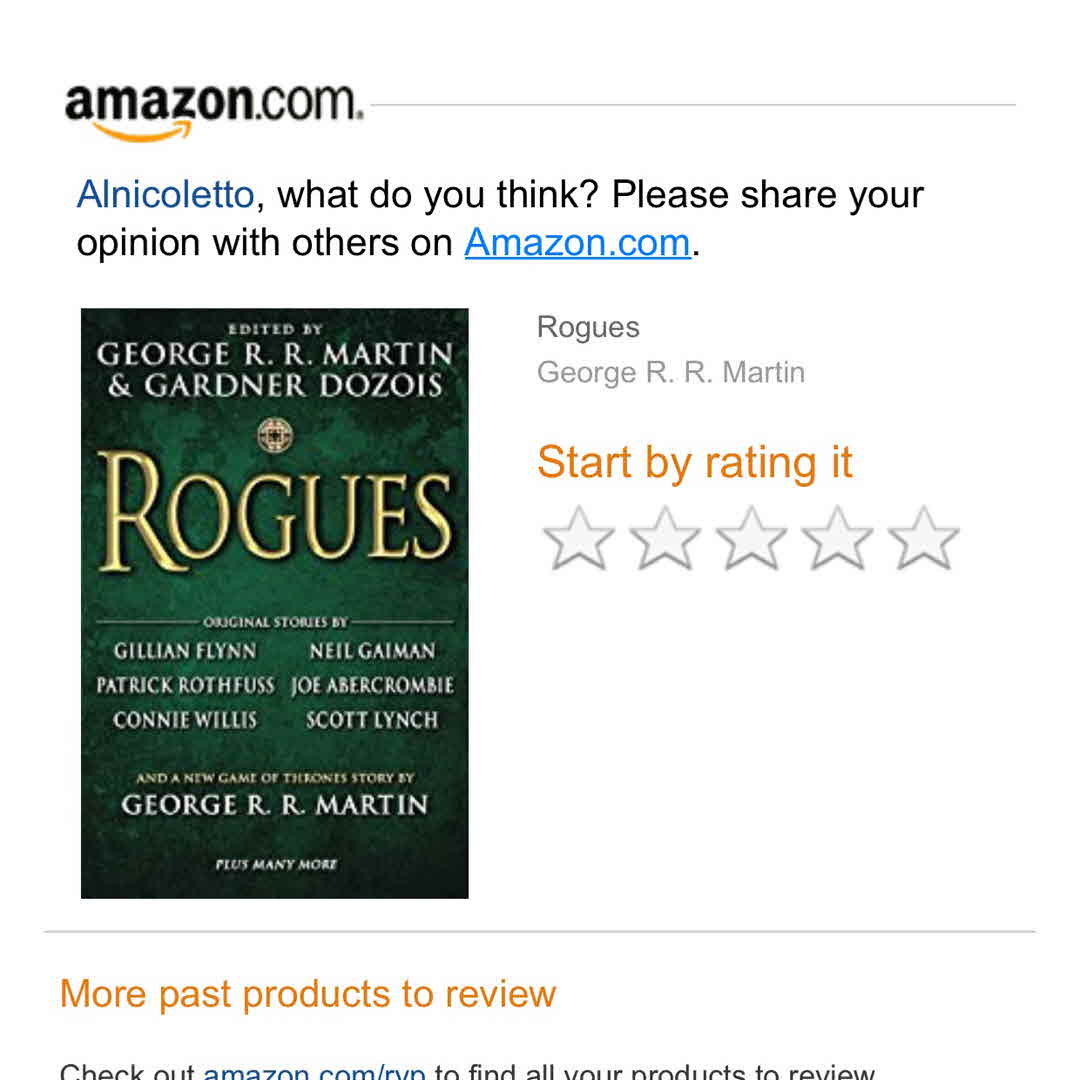Select the second rating star

[665, 539]
